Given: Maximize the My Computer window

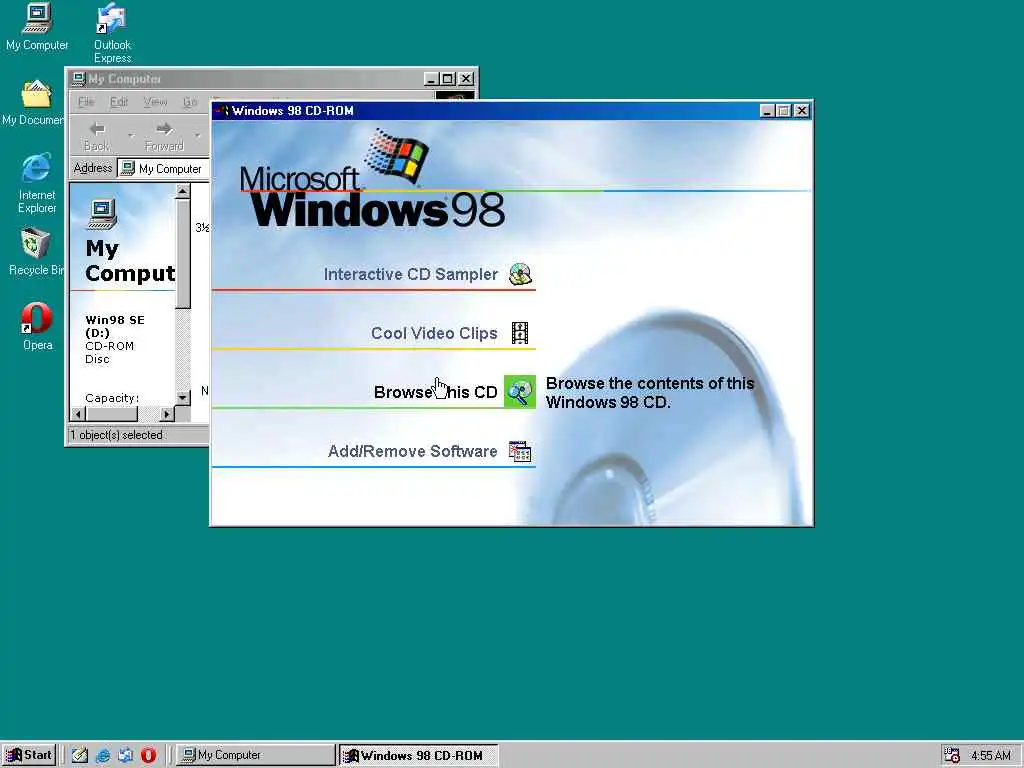Looking at the screenshot, I should (x=447, y=79).
